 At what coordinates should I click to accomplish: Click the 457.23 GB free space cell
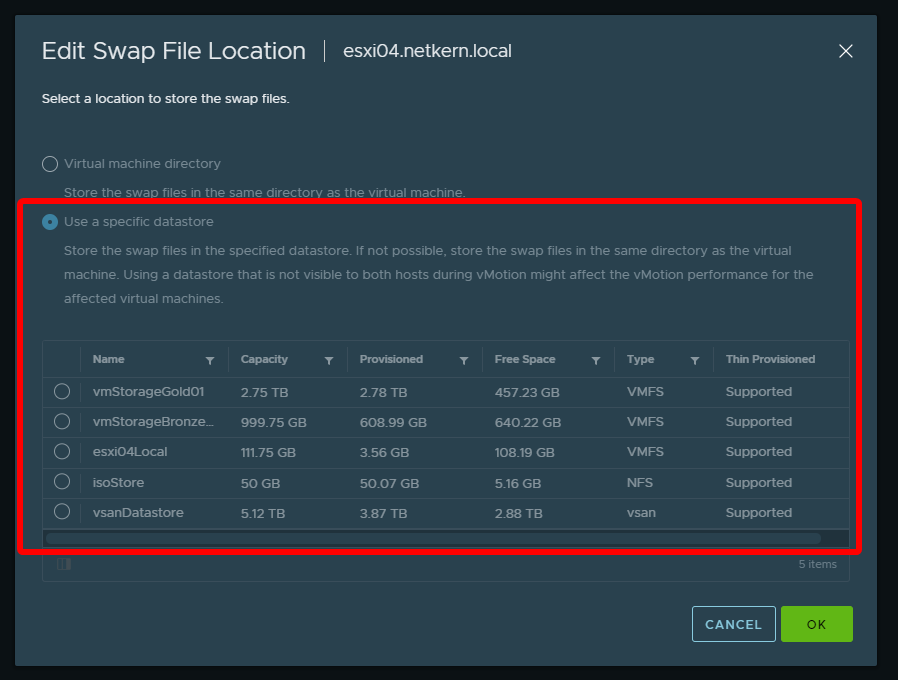[x=527, y=392]
